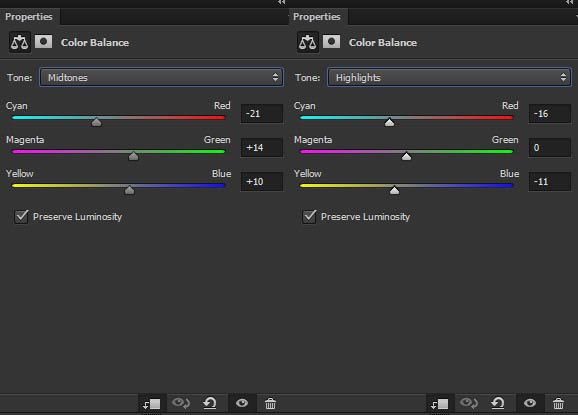The image size is (578, 415).
Task: Click layer mask icon in Highlights panel
Action: pyautogui.click(x=331, y=42)
